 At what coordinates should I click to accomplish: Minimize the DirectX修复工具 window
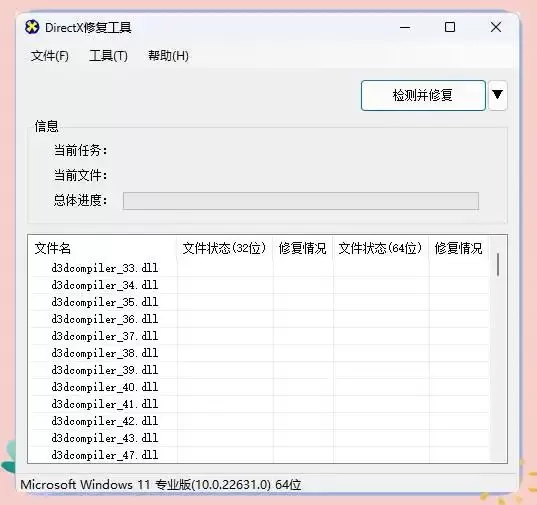[x=405, y=27]
